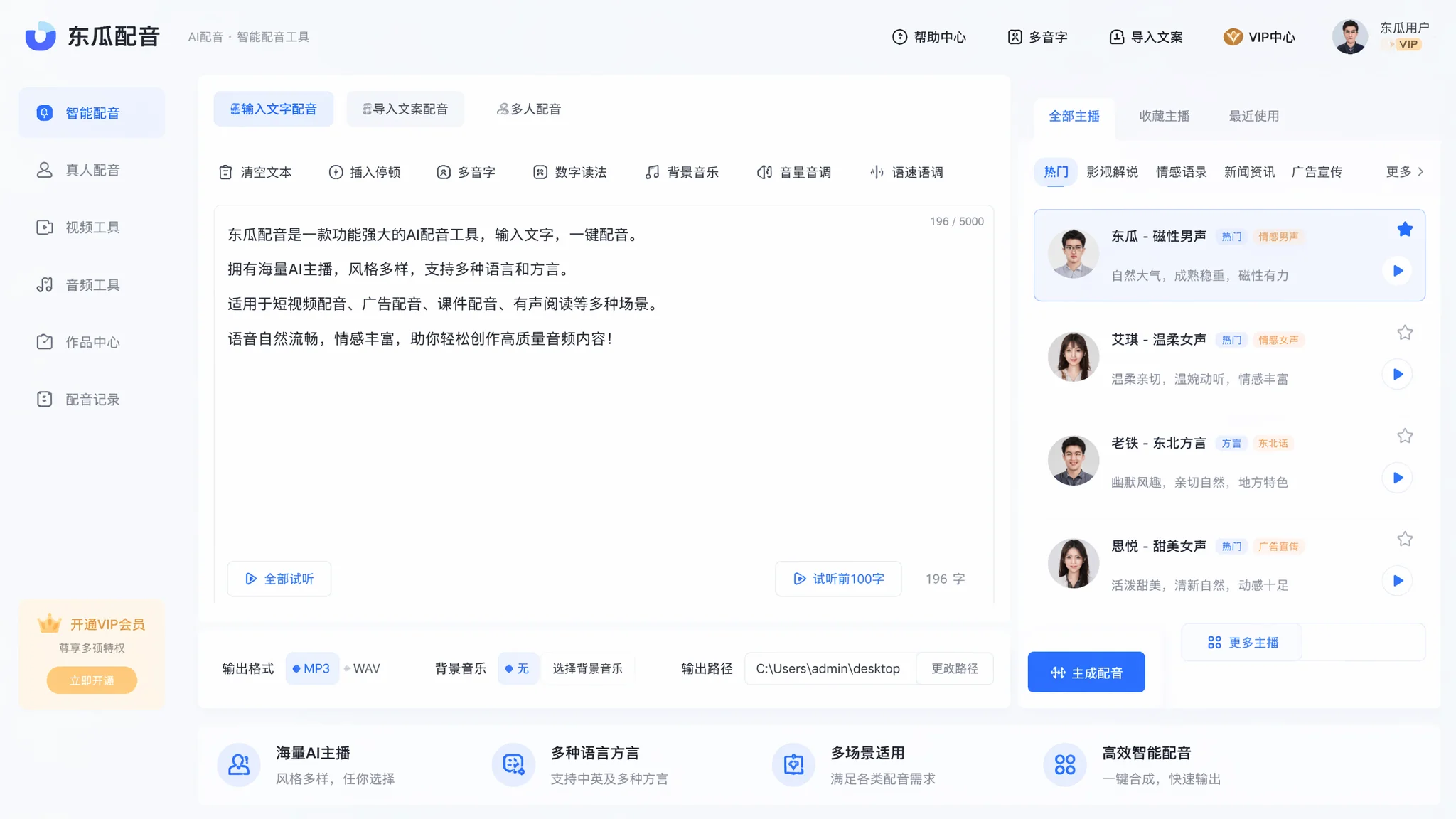Click the 导入文案 icon in the top bar
The height and width of the screenshot is (819, 1456).
click(x=1117, y=37)
